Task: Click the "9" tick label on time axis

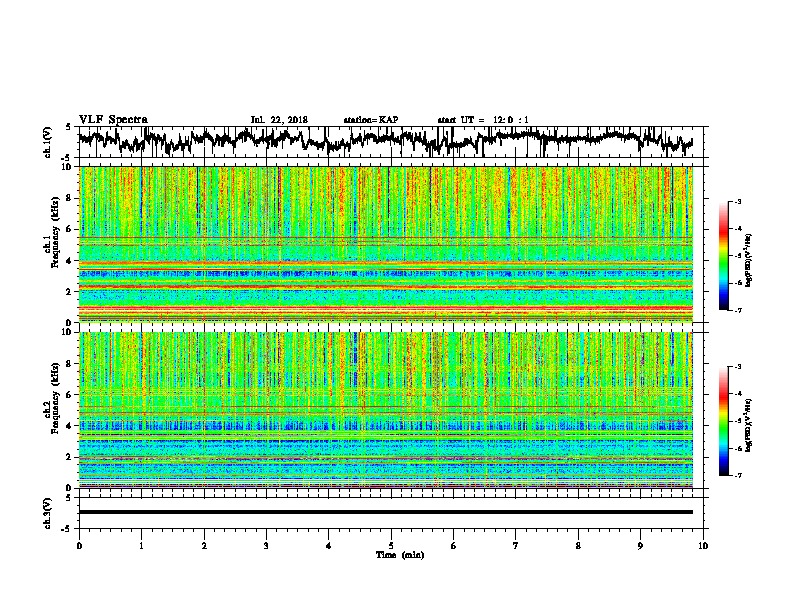Action: click(640, 546)
